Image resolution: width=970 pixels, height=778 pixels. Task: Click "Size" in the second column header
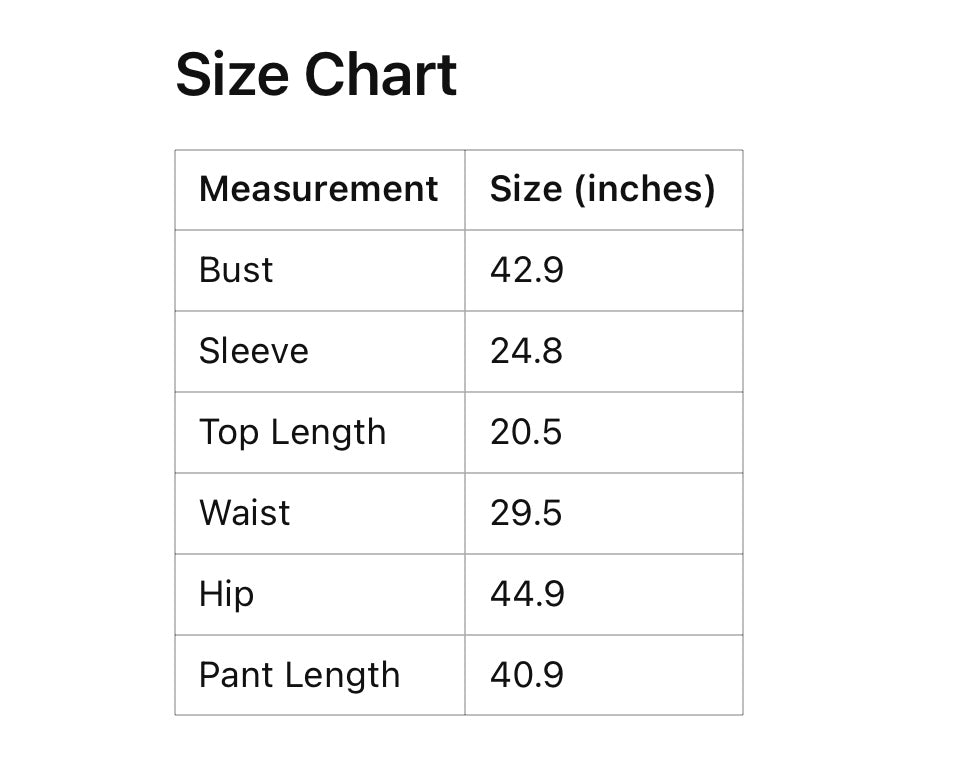click(525, 189)
